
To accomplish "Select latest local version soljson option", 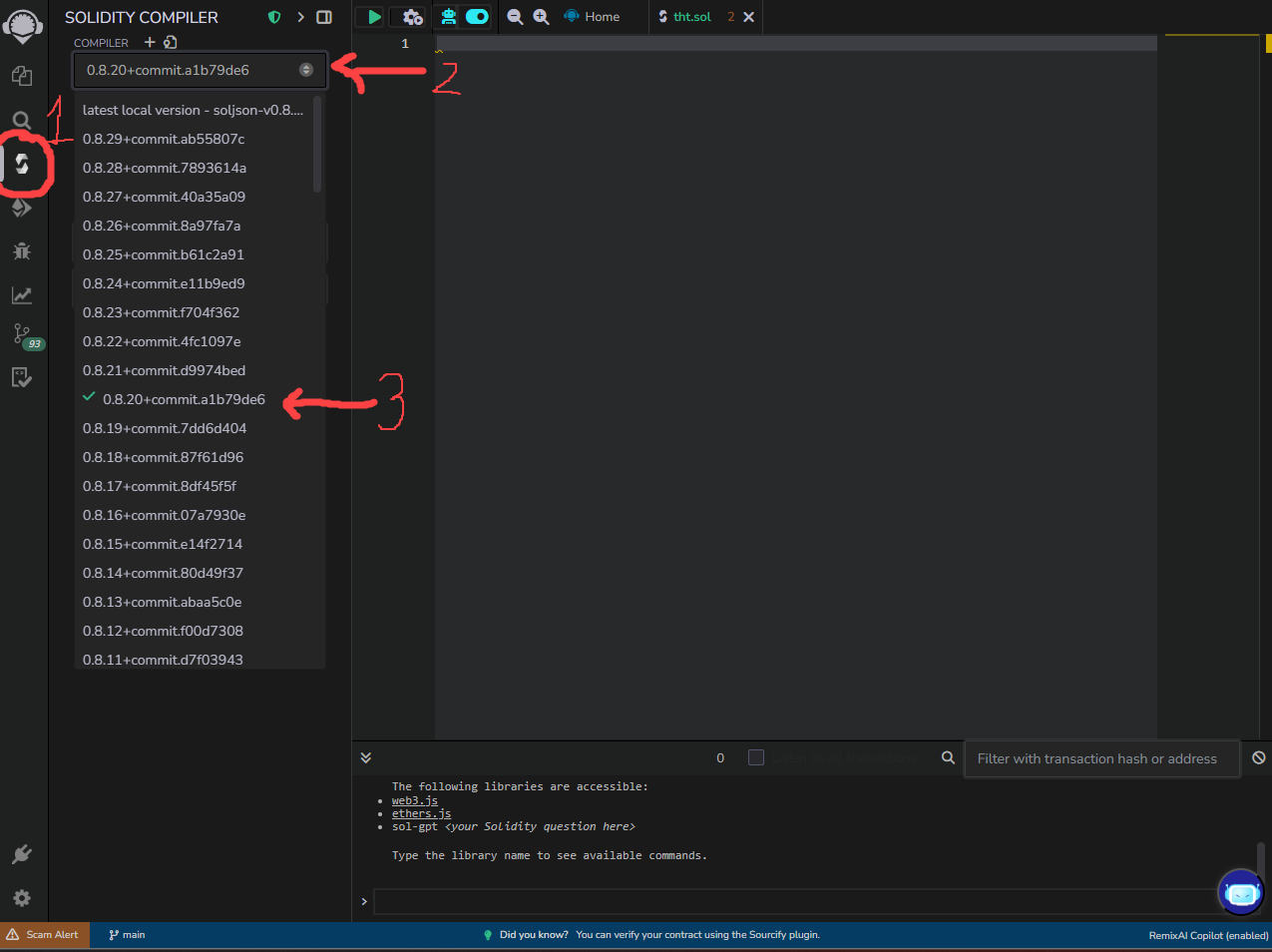I will pyautogui.click(x=194, y=110).
